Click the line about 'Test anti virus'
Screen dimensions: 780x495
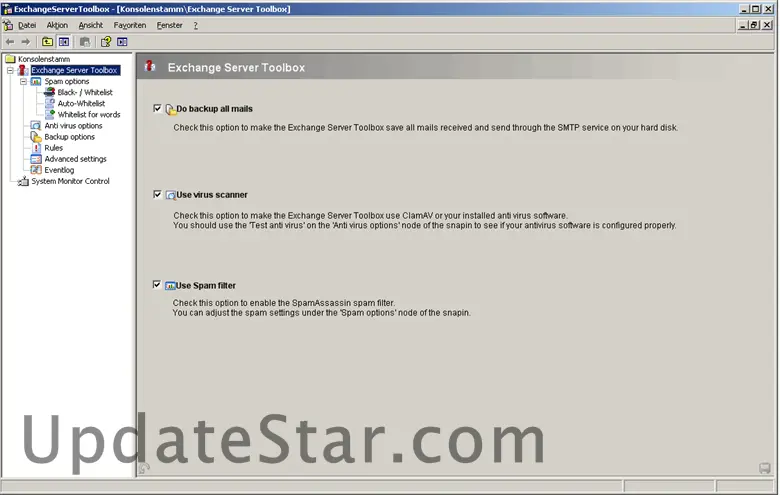[x=425, y=225]
